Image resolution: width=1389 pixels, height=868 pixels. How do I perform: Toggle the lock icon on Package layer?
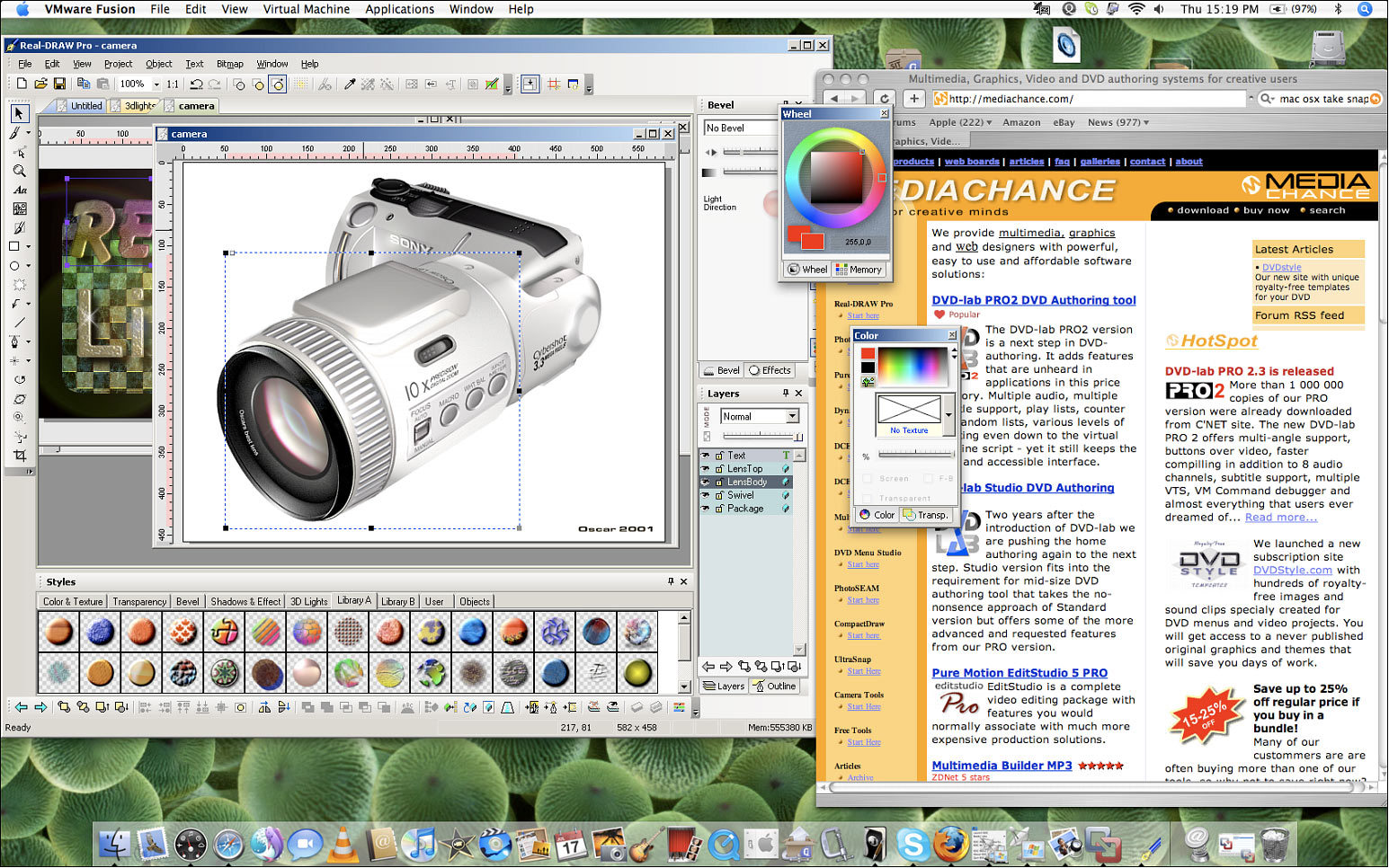[x=720, y=509]
